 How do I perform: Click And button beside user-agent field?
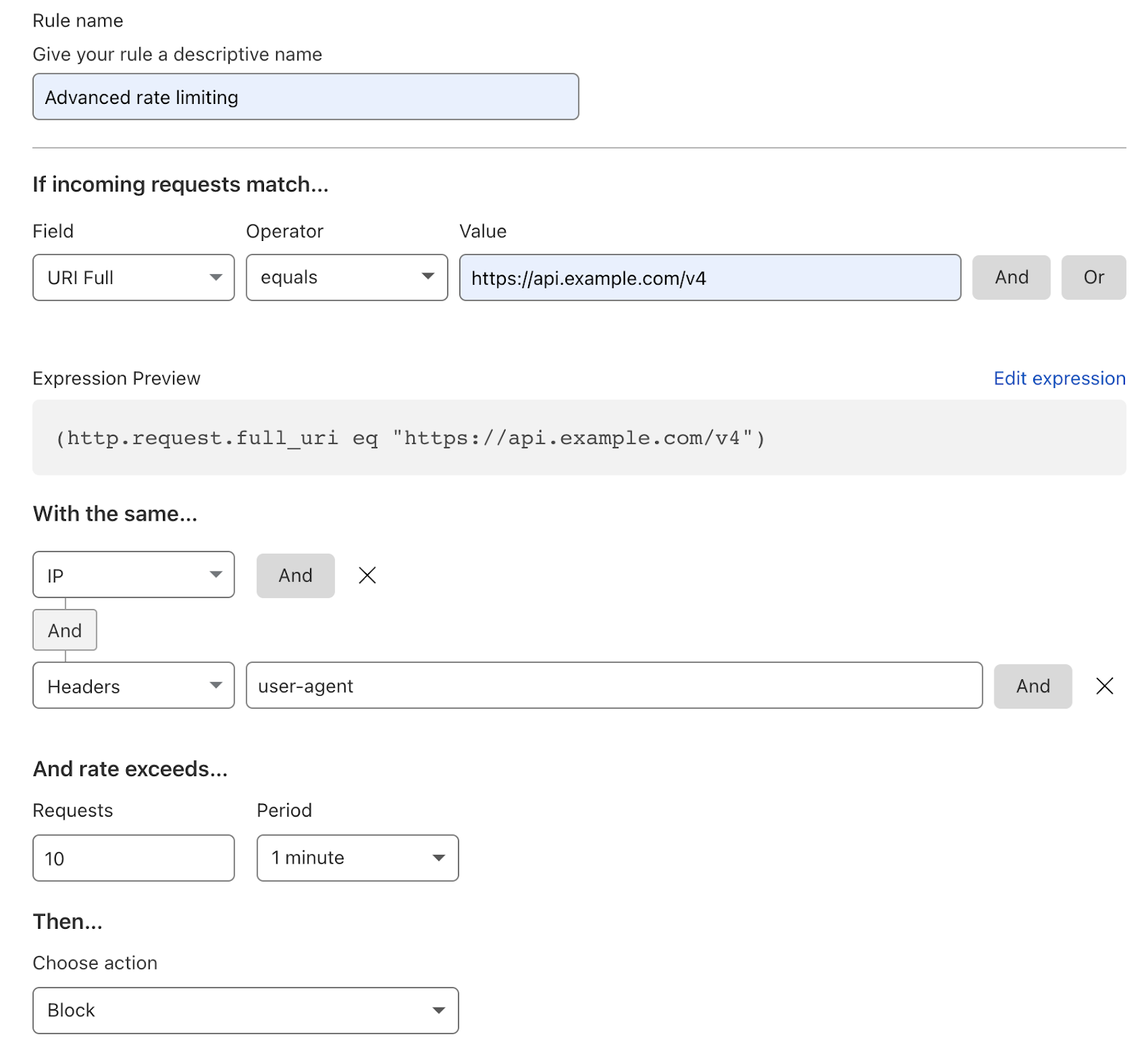pos(1033,686)
